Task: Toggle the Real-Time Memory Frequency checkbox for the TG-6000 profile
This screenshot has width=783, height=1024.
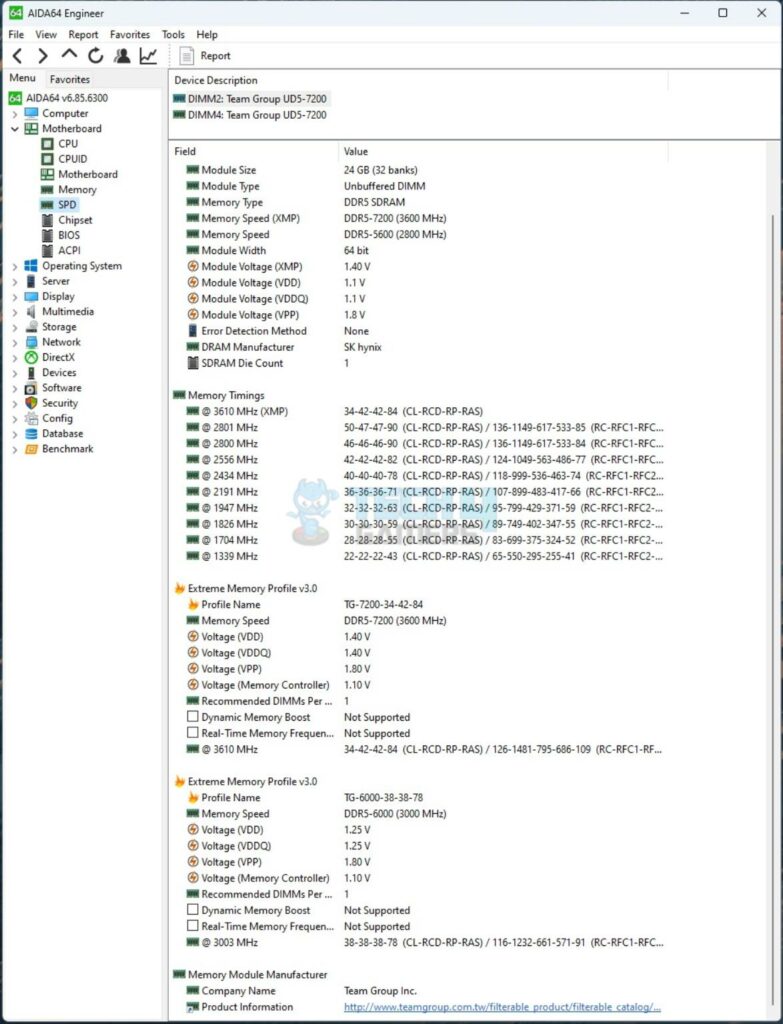Action: point(193,925)
